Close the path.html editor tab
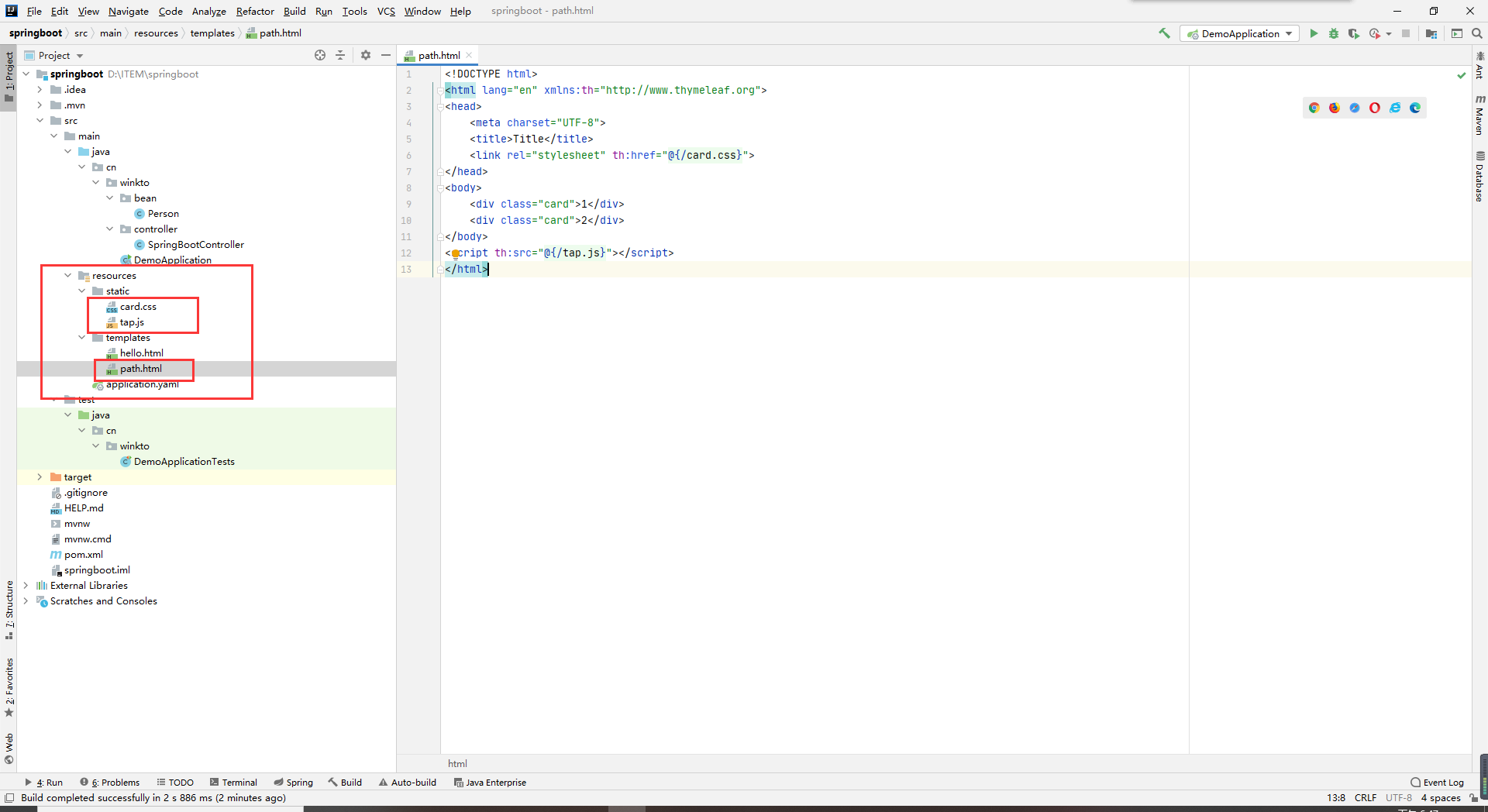Image resolution: width=1488 pixels, height=812 pixels. pyautogui.click(x=469, y=55)
